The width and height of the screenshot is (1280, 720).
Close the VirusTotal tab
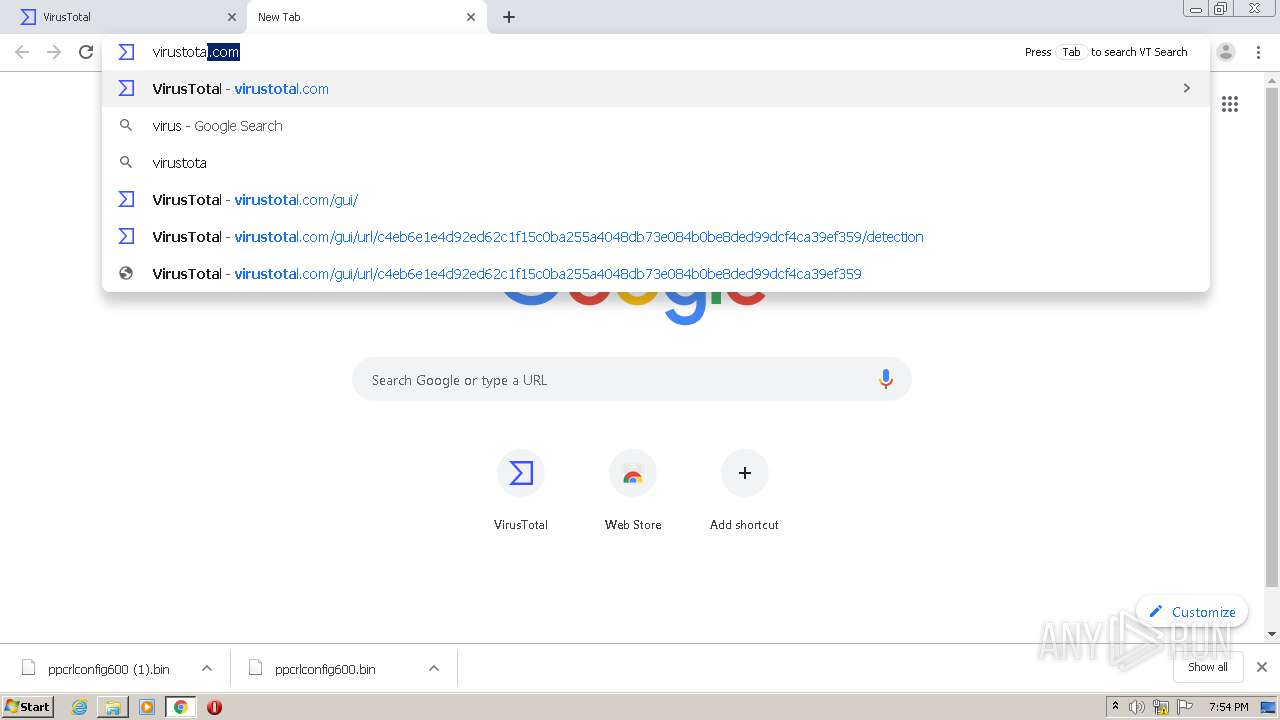(x=232, y=17)
